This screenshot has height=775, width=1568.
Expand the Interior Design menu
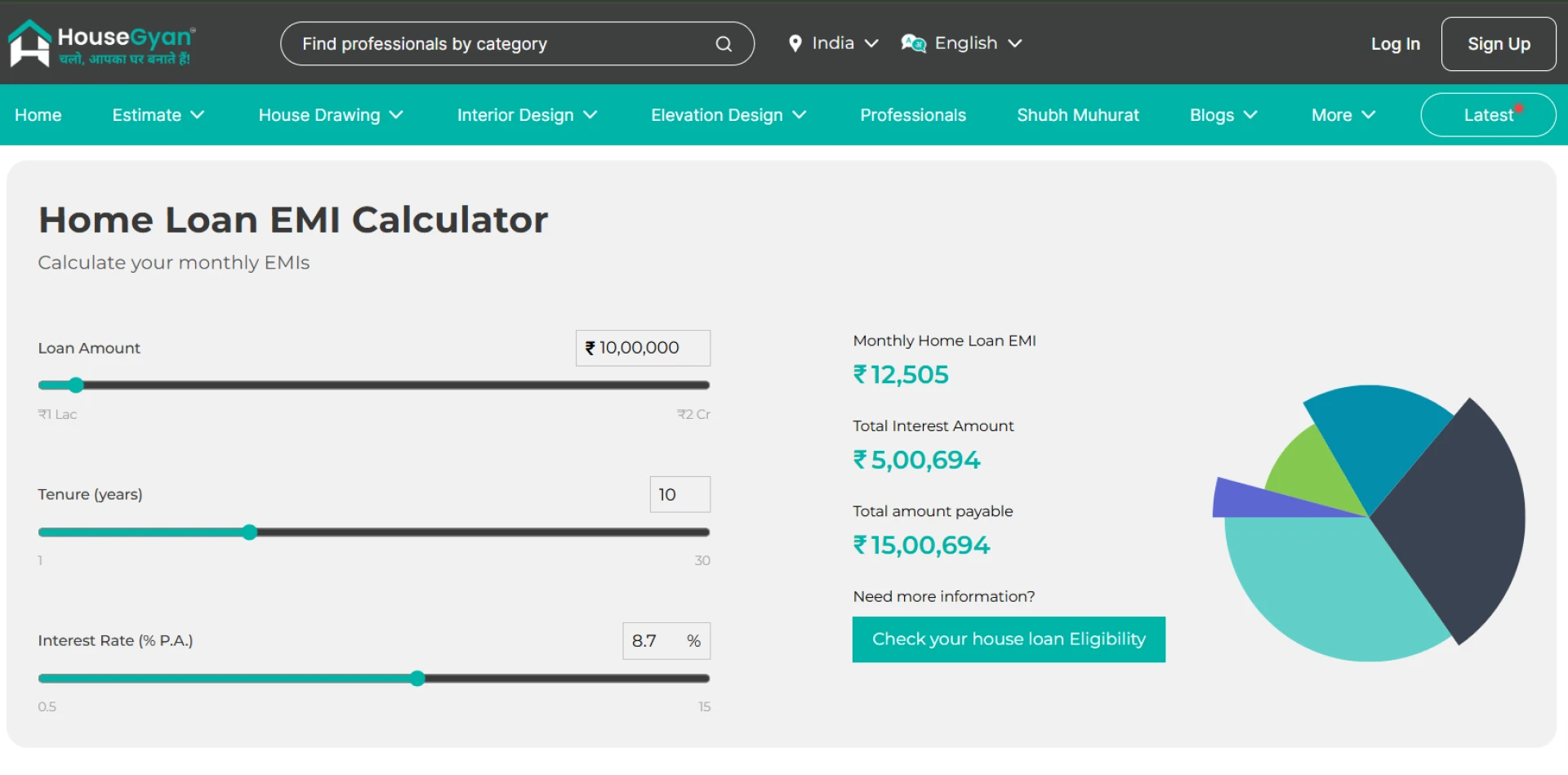point(527,115)
